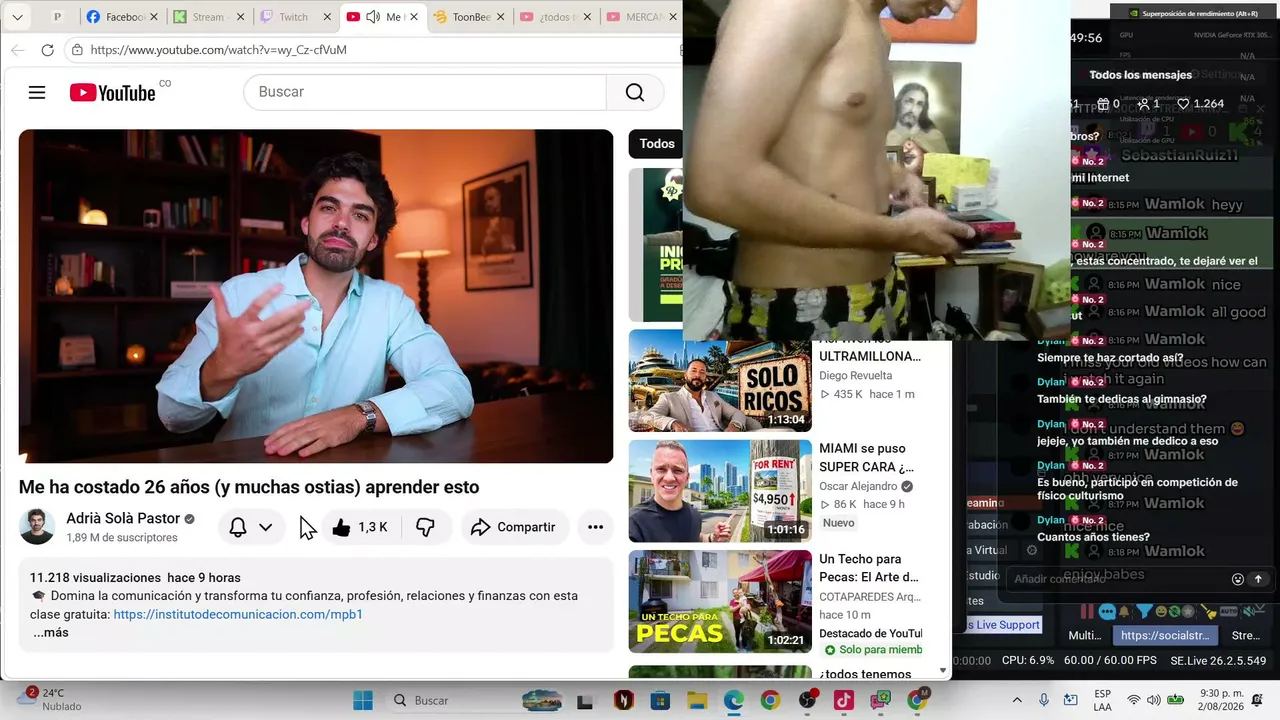Select the Todos filter chip
The image size is (1280, 720).
coord(656,144)
